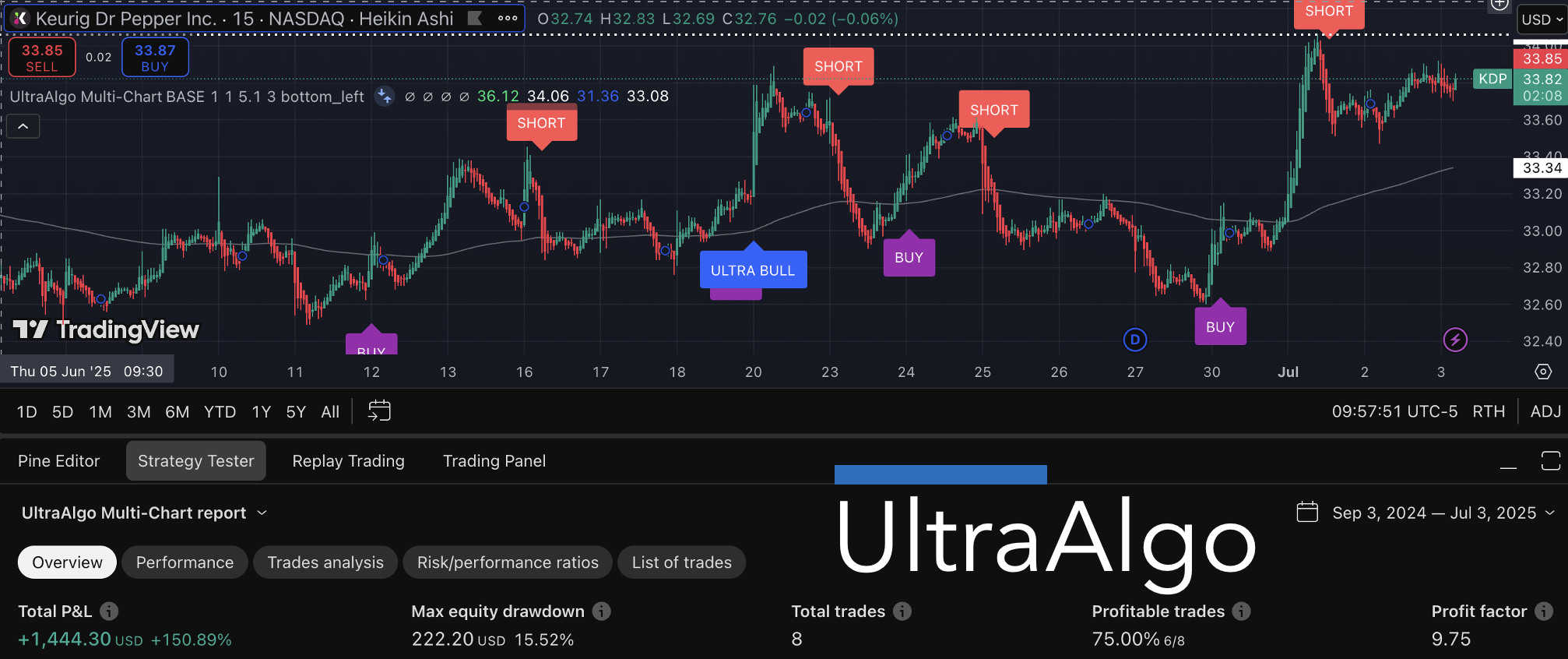Image resolution: width=1568 pixels, height=659 pixels.
Task: Switch to the Strategy Tester tab
Action: click(196, 461)
